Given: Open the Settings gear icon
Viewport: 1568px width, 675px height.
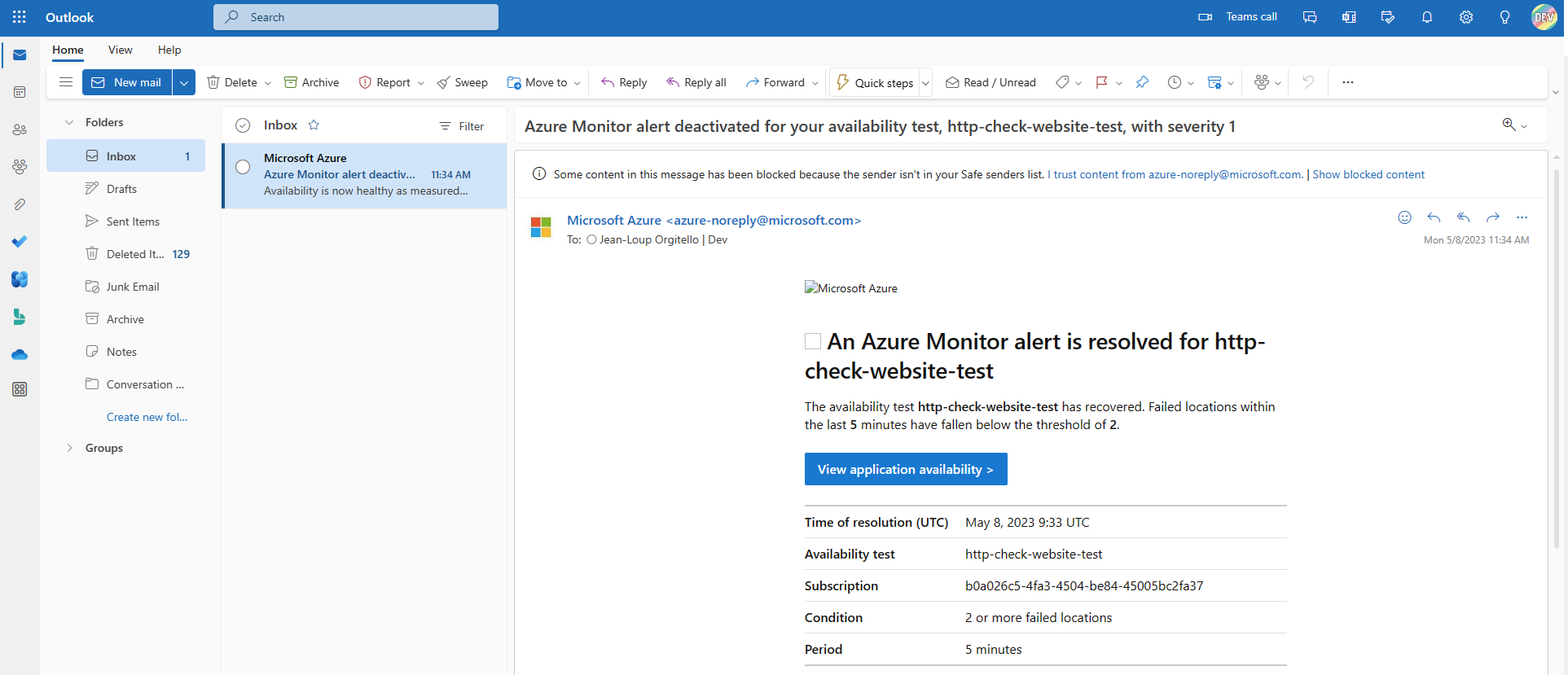Looking at the screenshot, I should pos(1466,17).
